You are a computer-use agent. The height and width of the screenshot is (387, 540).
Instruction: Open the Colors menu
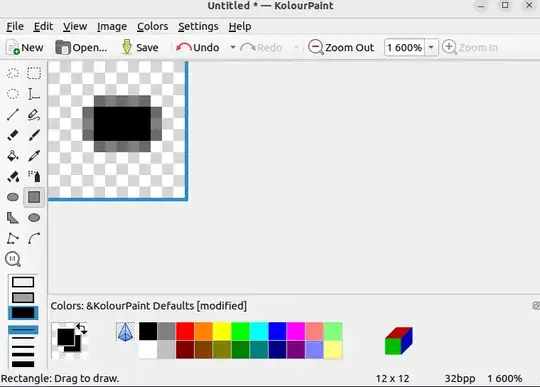152,27
